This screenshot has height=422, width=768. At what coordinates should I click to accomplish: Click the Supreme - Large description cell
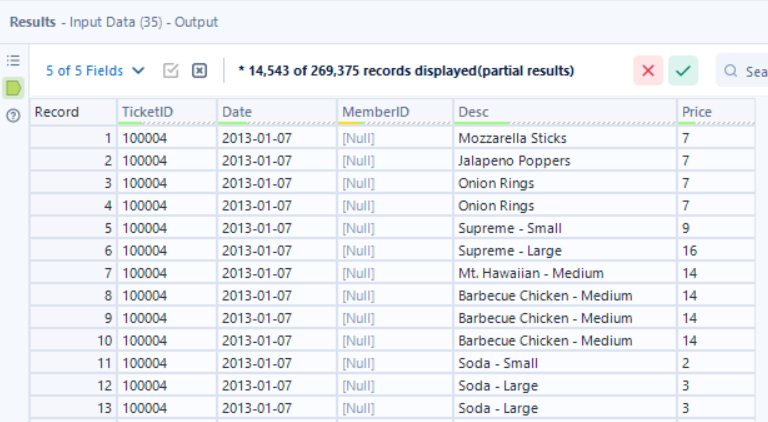point(510,250)
